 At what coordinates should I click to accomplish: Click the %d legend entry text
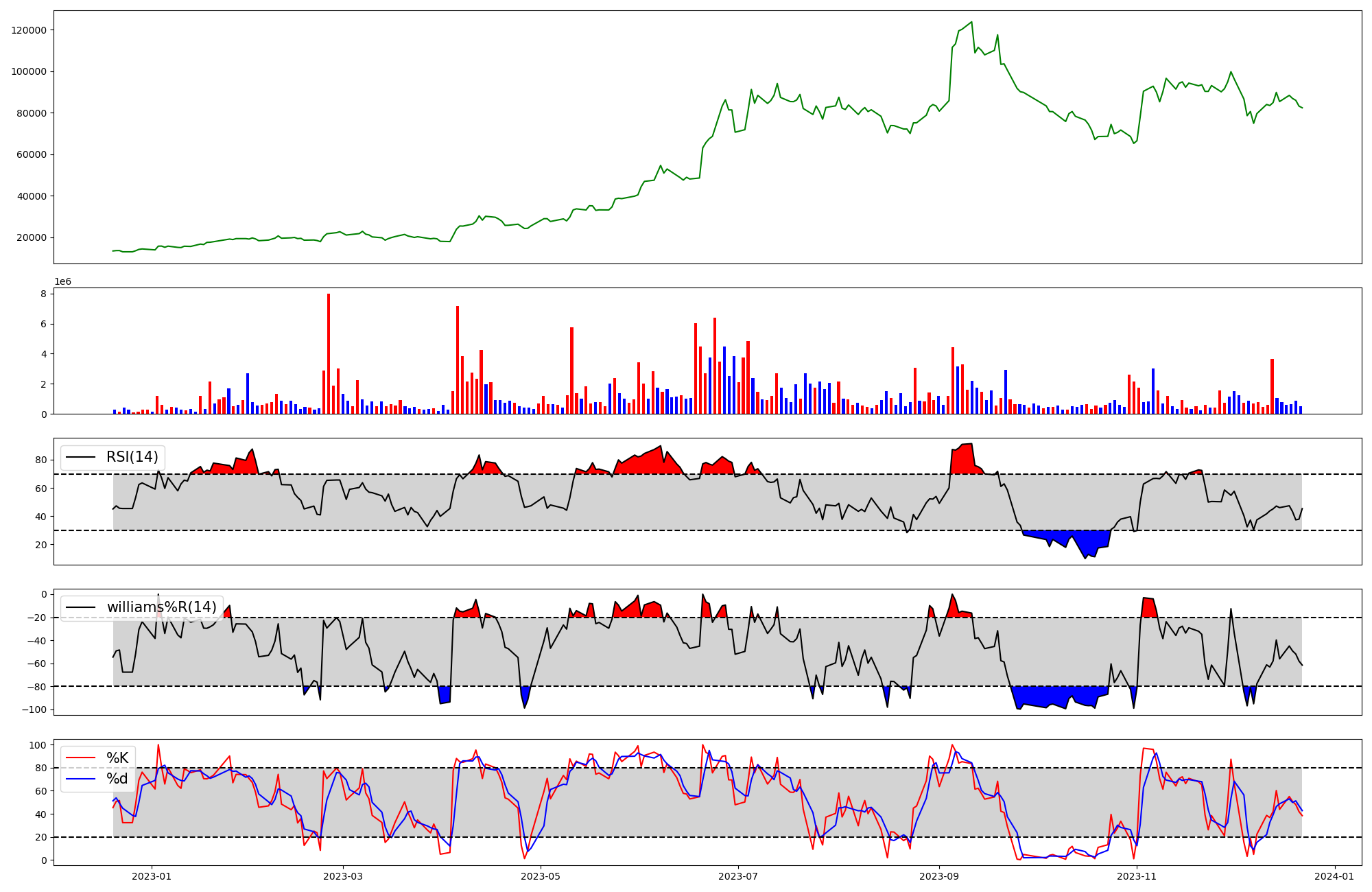[x=117, y=779]
